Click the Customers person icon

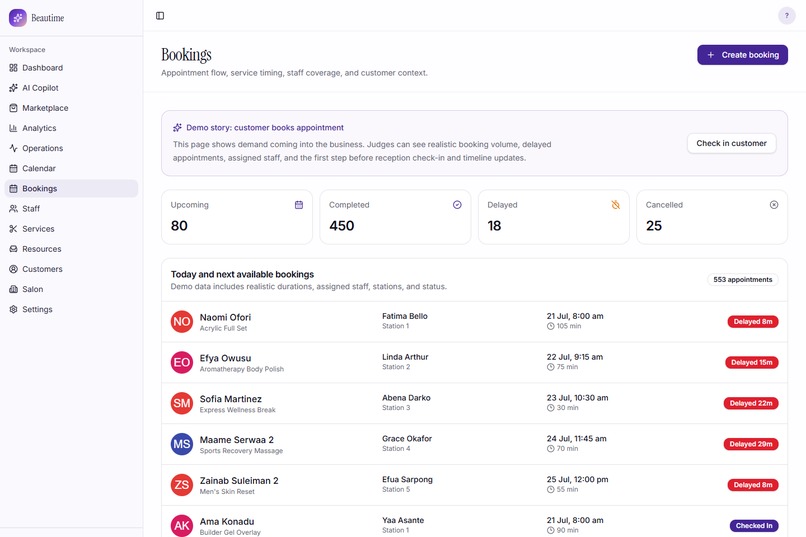(13, 269)
